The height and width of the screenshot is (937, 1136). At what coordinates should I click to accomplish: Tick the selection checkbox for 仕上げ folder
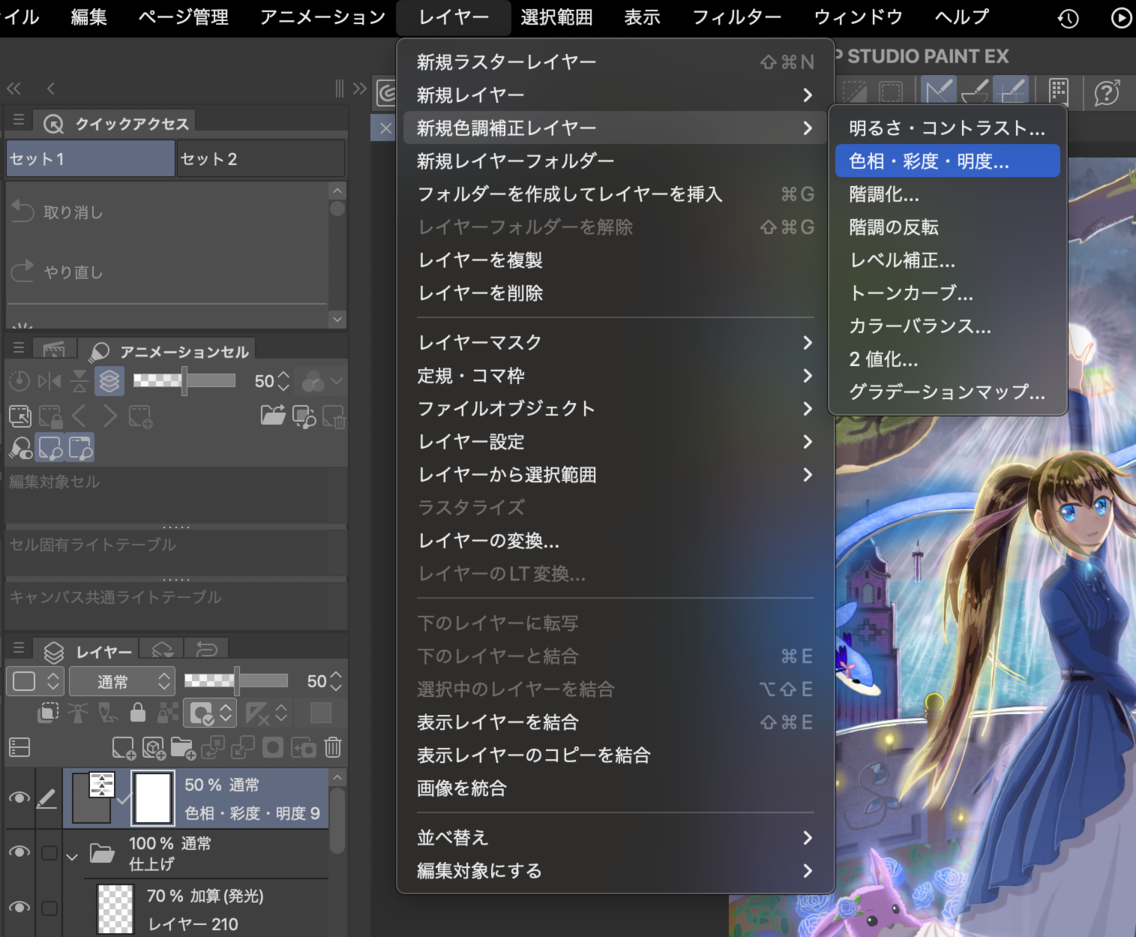pos(49,853)
